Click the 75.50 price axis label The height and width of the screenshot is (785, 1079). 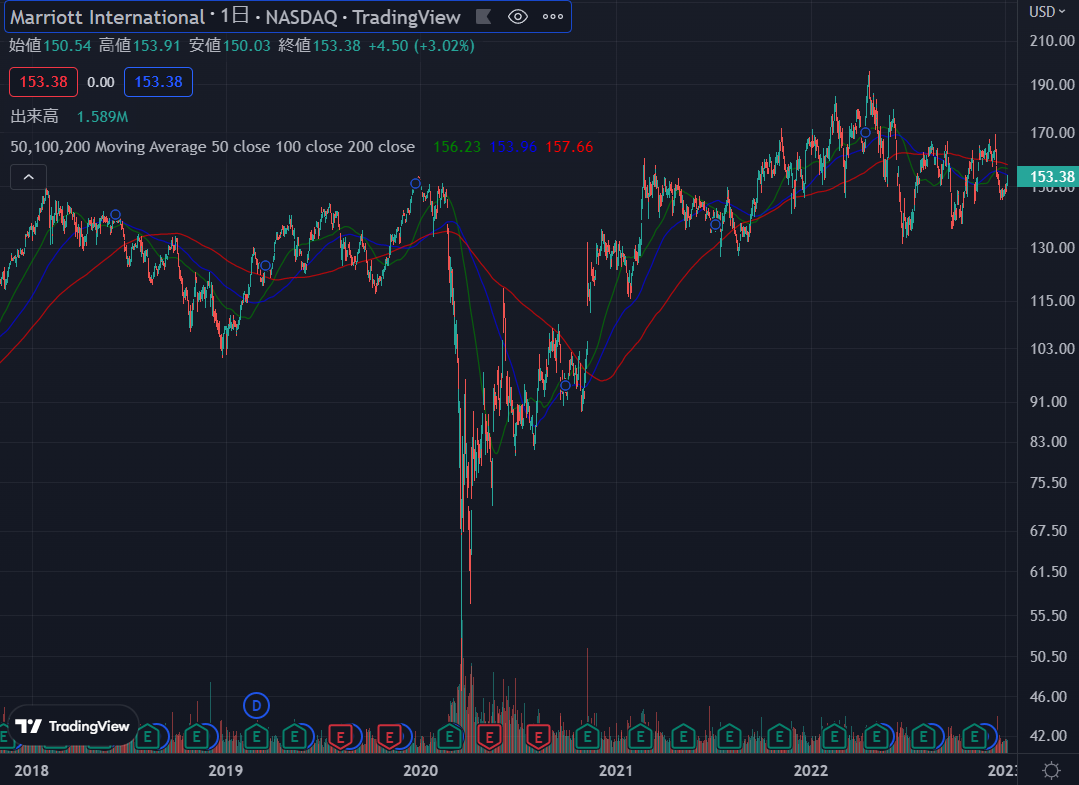click(1049, 483)
